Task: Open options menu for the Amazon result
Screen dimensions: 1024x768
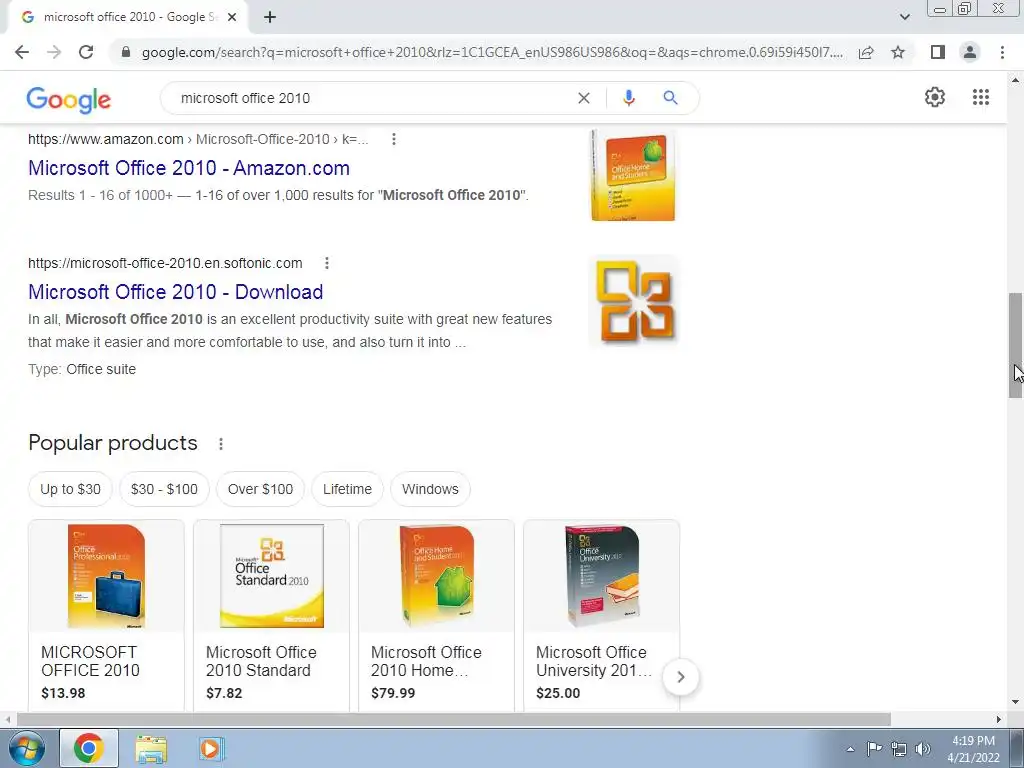Action: pos(394,139)
